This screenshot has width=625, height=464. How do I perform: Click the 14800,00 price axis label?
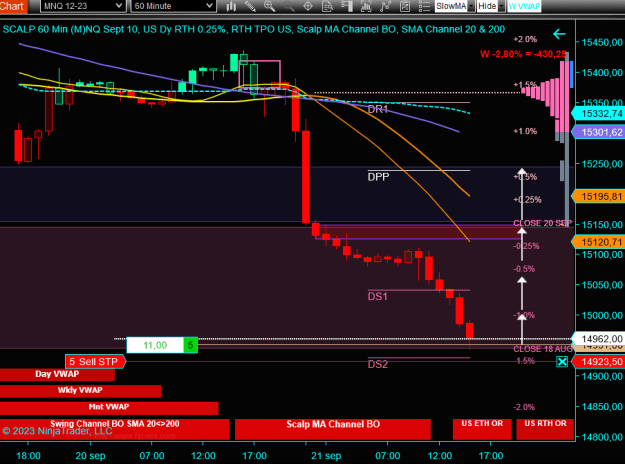tap(602, 437)
